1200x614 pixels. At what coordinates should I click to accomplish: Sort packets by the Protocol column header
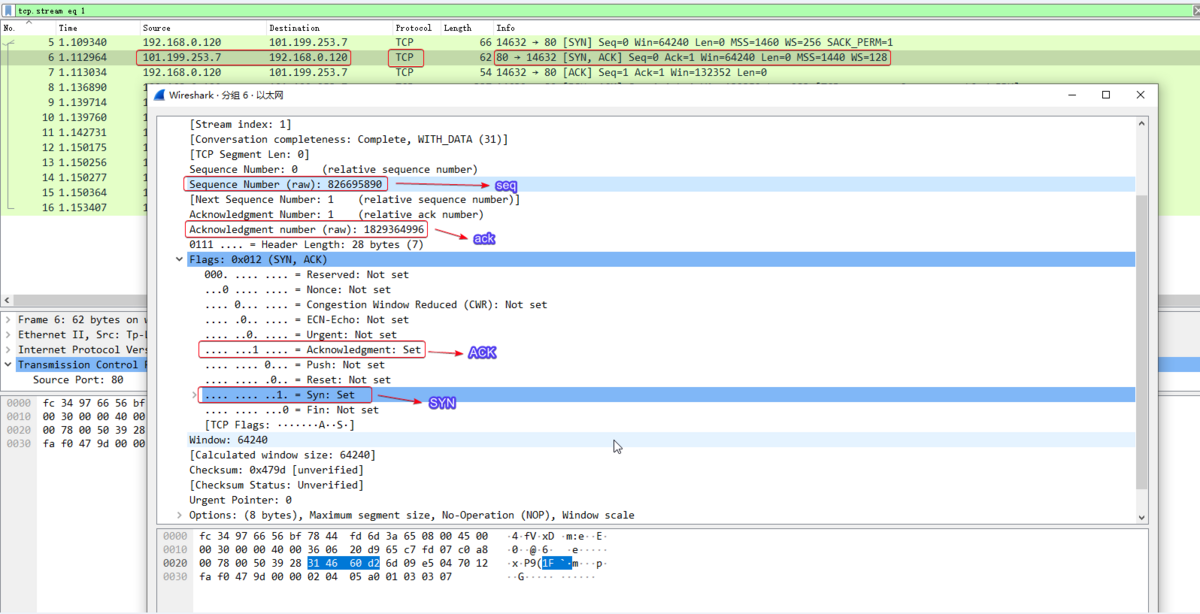(x=416, y=28)
